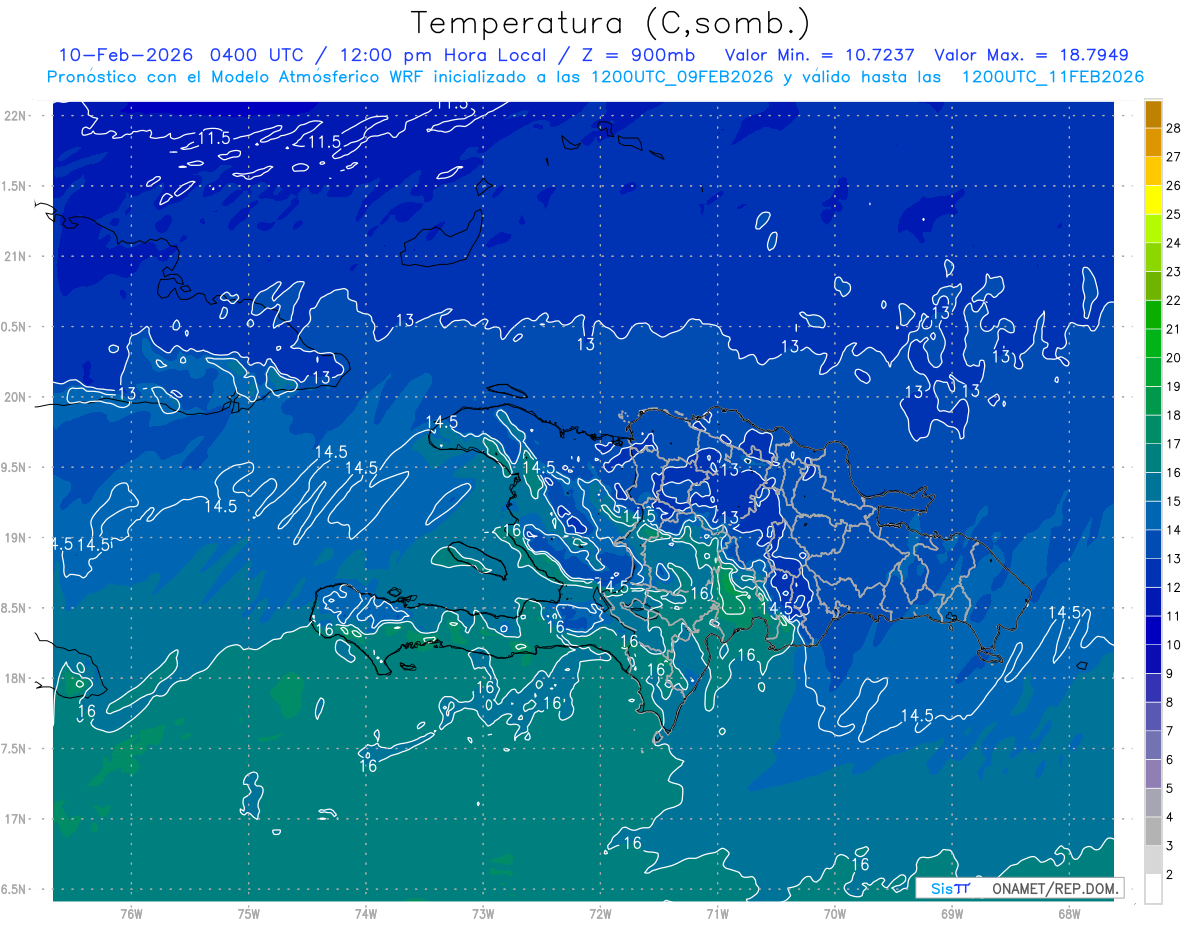Viewport: 1200px width, 927px height.
Task: Click the '74W' longitude axis label
Action: pos(365,914)
